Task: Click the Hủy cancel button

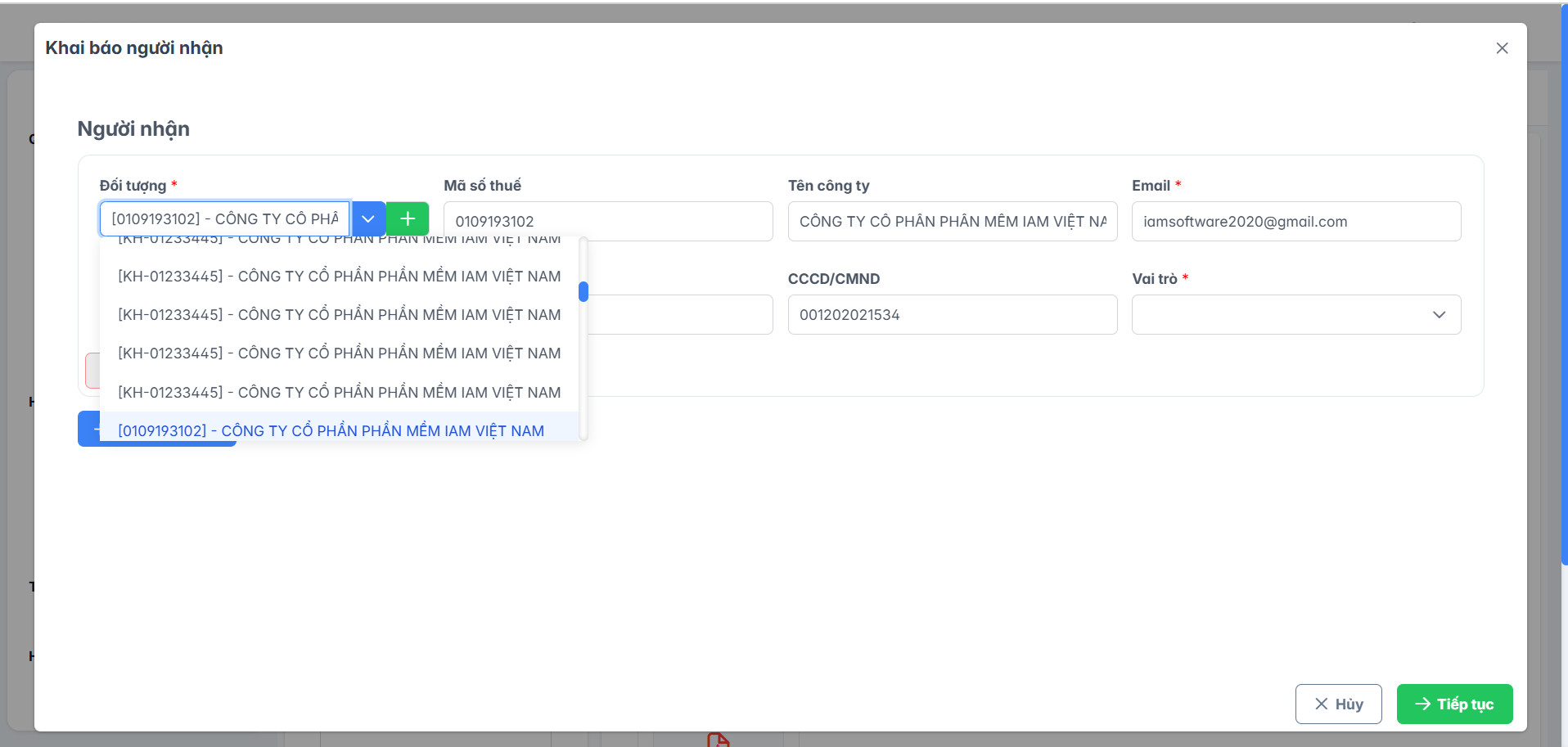Action: 1338,704
